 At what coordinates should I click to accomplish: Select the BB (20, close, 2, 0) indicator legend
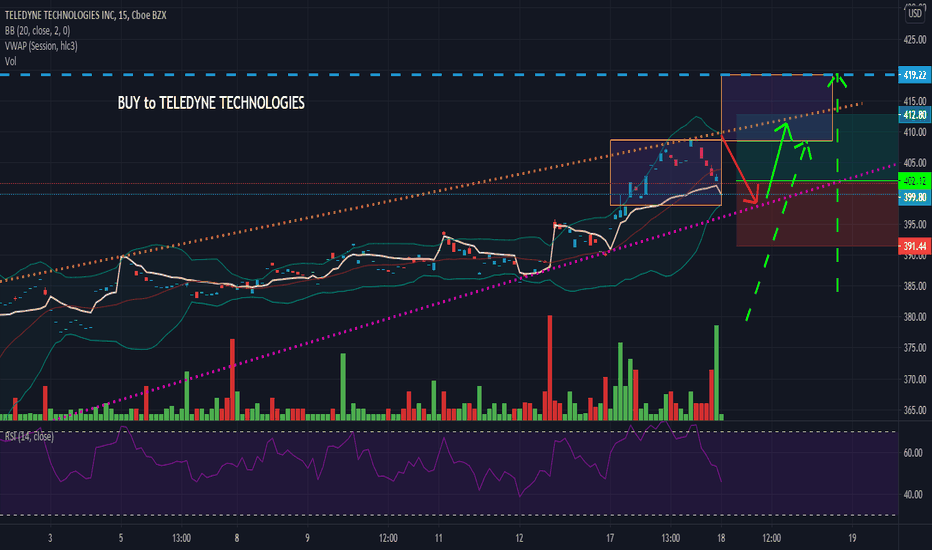pyautogui.click(x=37, y=30)
